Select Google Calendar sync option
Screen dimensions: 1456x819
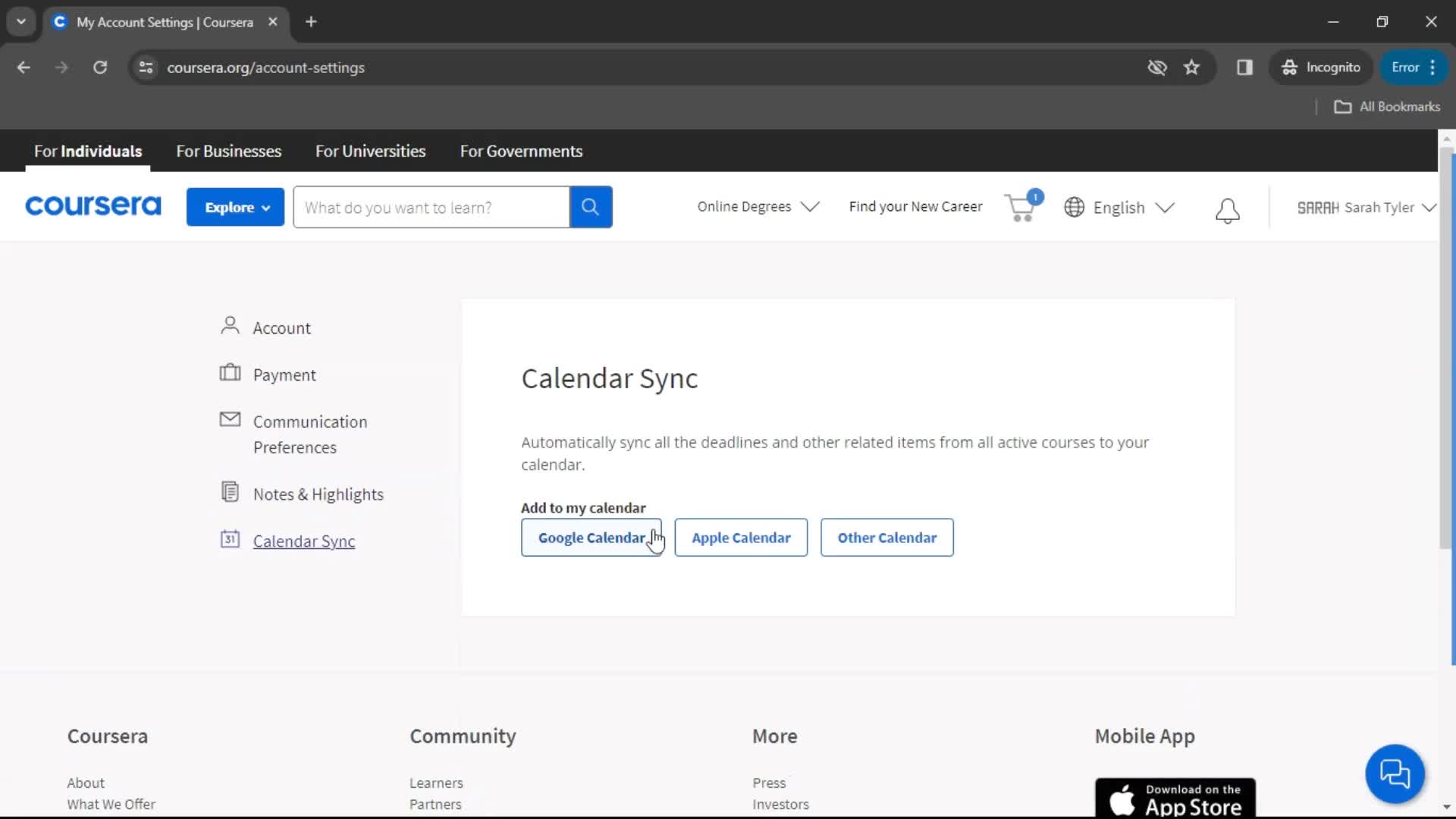coord(592,538)
